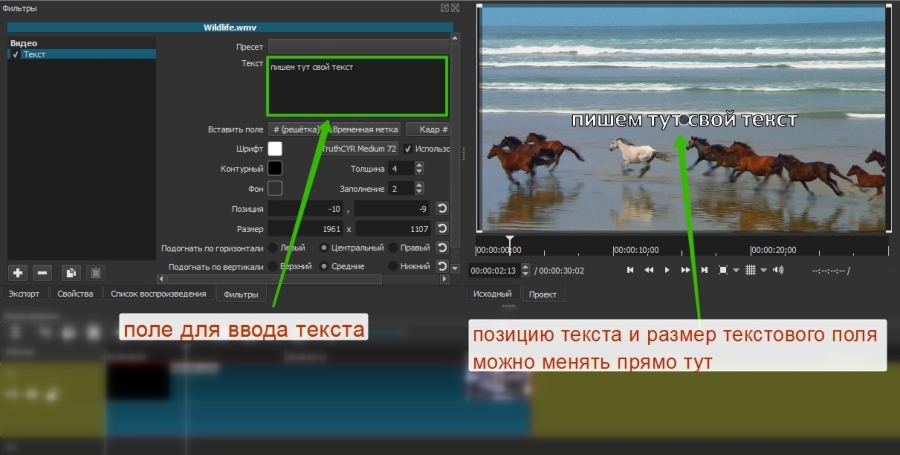Image resolution: width=900 pixels, height=455 pixels.
Task: Expand the grid options dropdown arrow
Action: click(763, 270)
